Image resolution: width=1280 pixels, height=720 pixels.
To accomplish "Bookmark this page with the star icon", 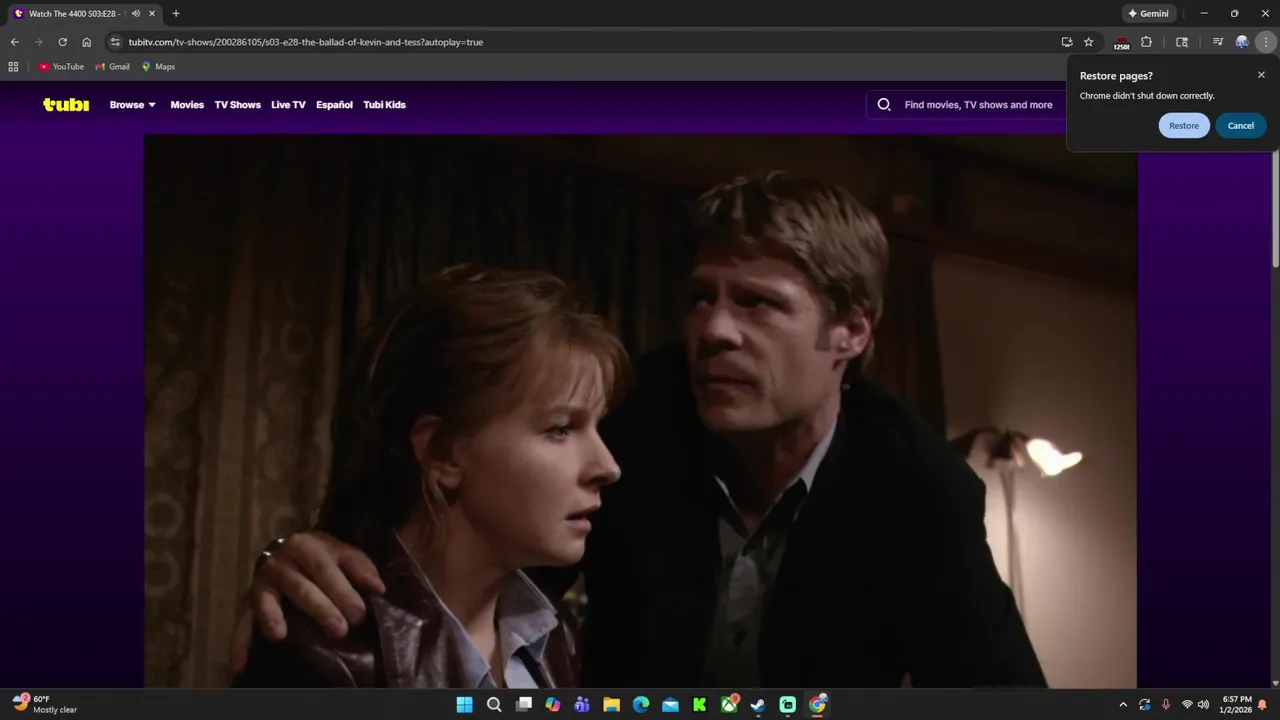I will pos(1089,42).
